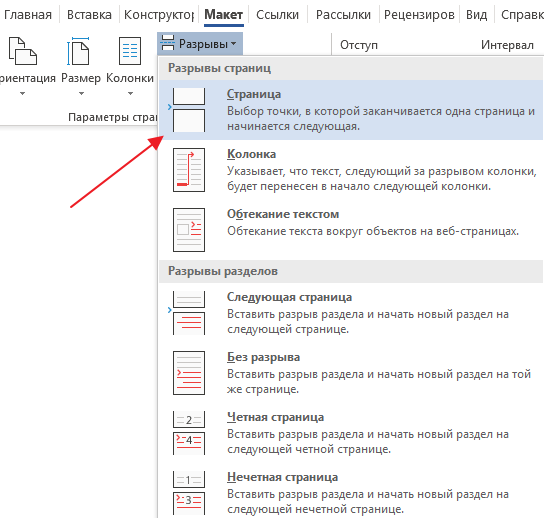Go to the Рассылки ribbon tab
Viewport: 544px width, 518px height.
tap(343, 15)
